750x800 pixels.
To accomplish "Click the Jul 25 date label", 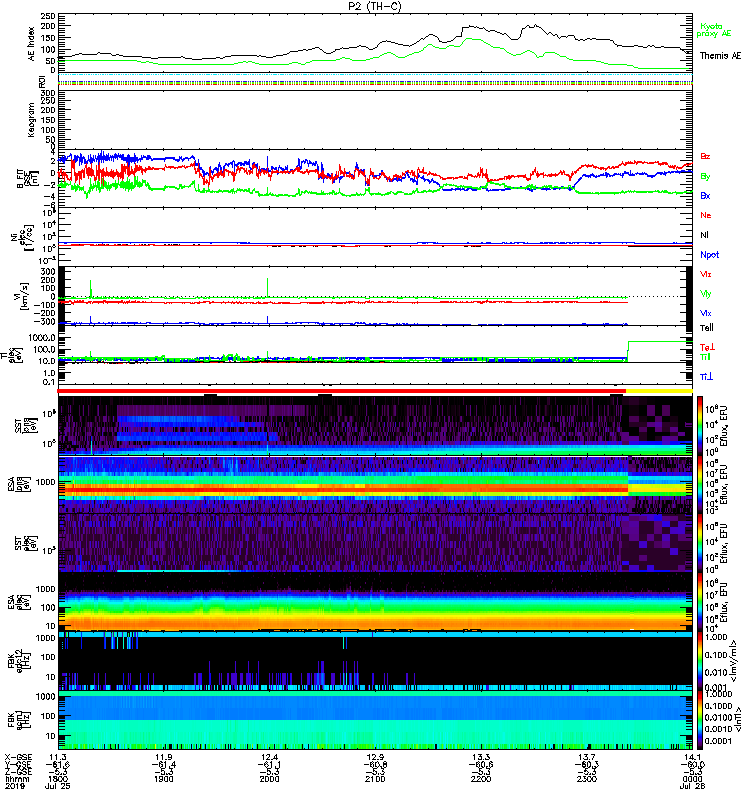I will pyautogui.click(x=58, y=786).
